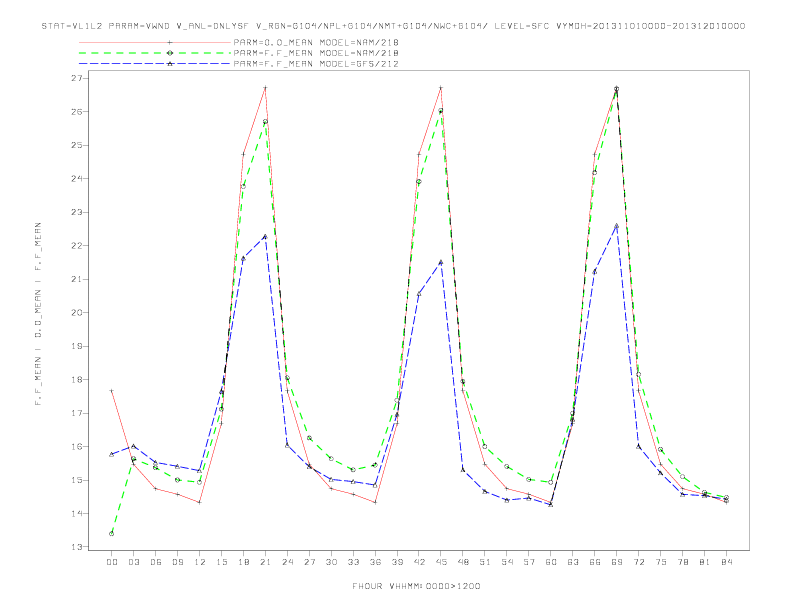Click blue triangle peak at hour 21
792x612 pixels.
265,236
